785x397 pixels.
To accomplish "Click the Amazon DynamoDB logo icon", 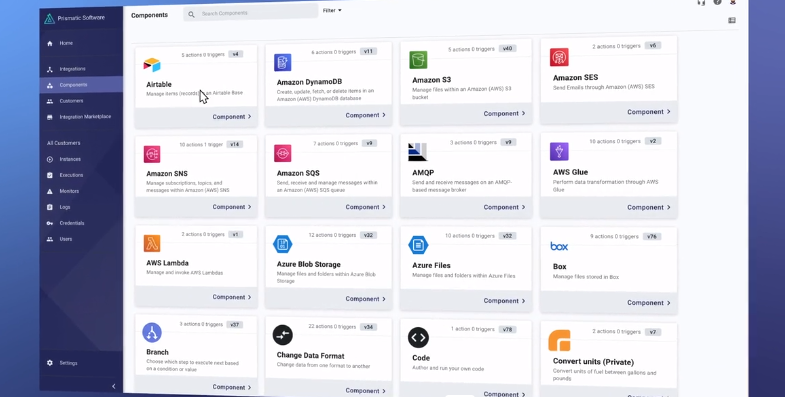I will [282, 63].
